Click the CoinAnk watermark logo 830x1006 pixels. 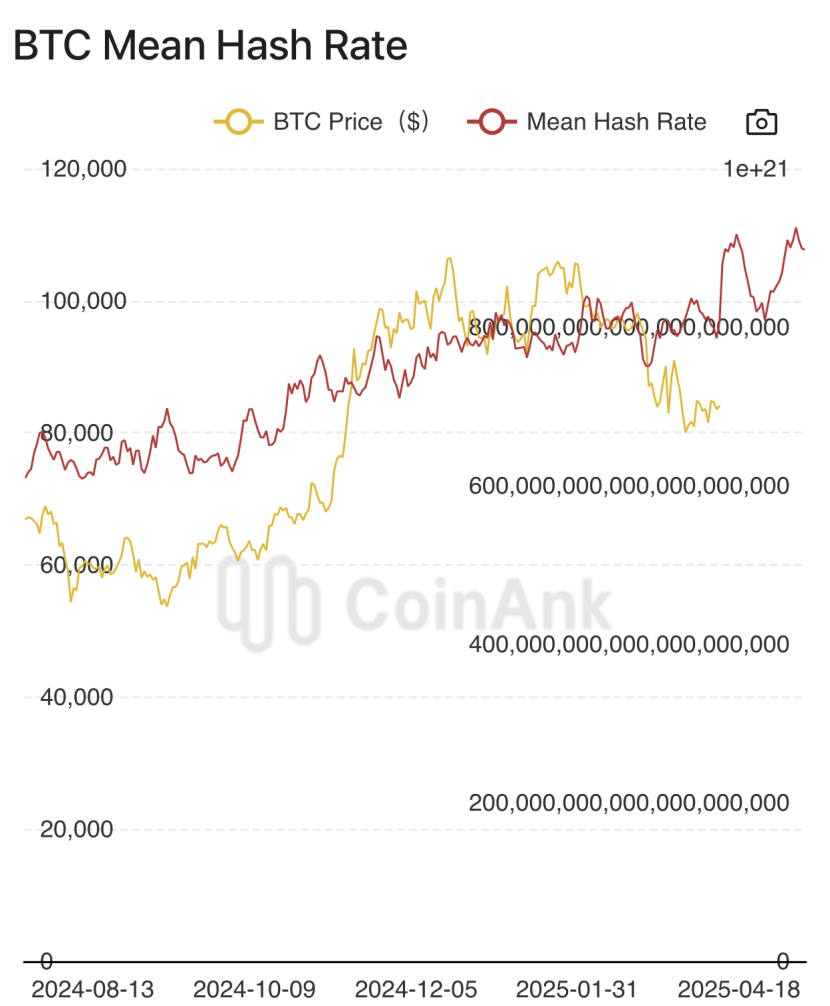tap(414, 603)
